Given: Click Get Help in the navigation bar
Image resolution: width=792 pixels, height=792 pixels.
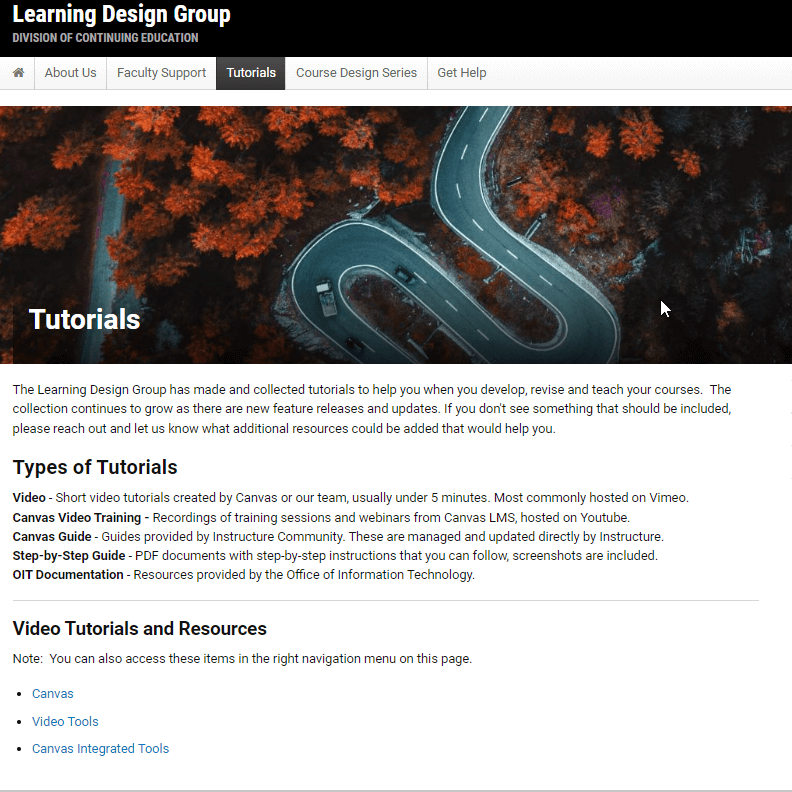Looking at the screenshot, I should tap(462, 73).
